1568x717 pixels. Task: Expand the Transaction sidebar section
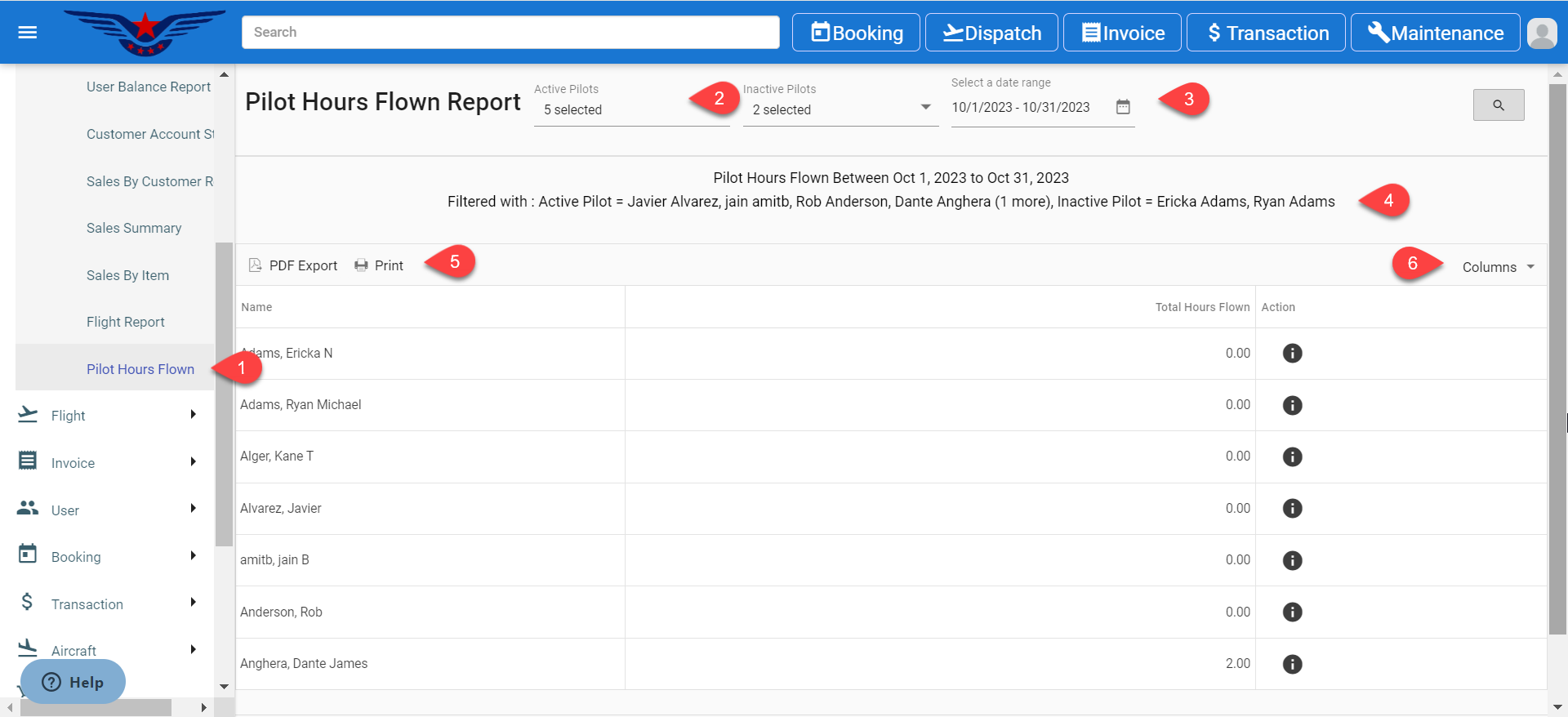(106, 604)
